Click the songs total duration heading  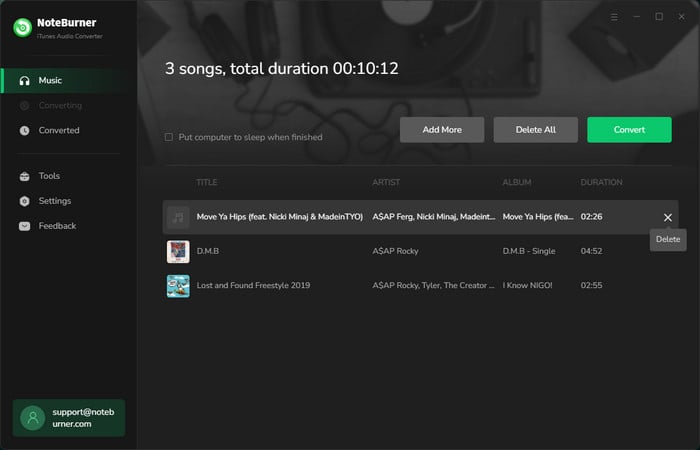[282, 68]
